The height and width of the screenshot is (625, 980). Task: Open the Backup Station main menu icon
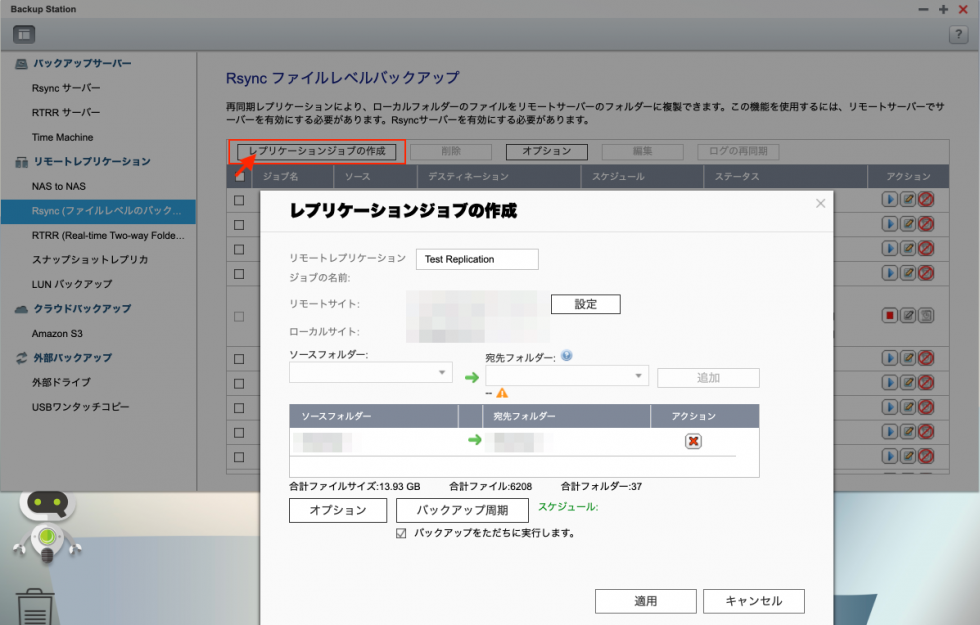coord(24,34)
